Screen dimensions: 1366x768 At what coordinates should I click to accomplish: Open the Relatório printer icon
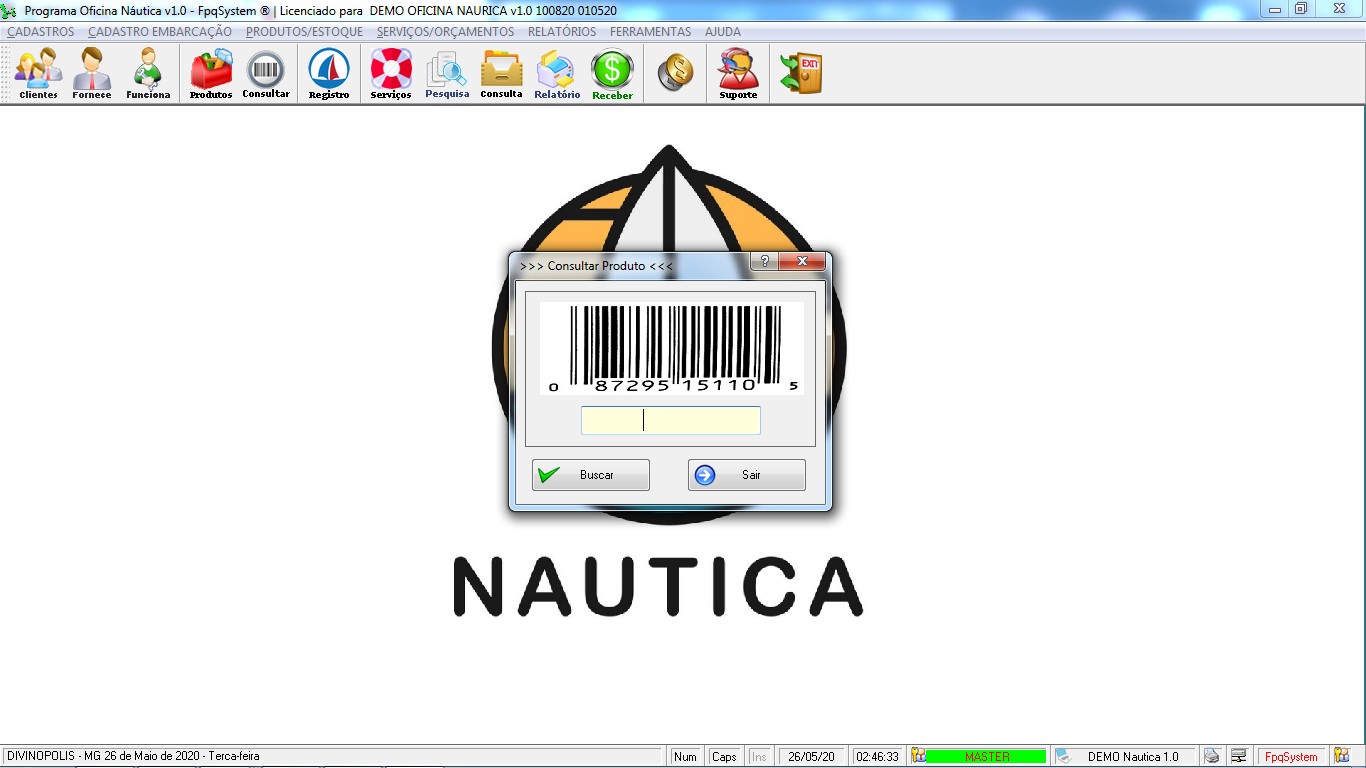pos(557,74)
